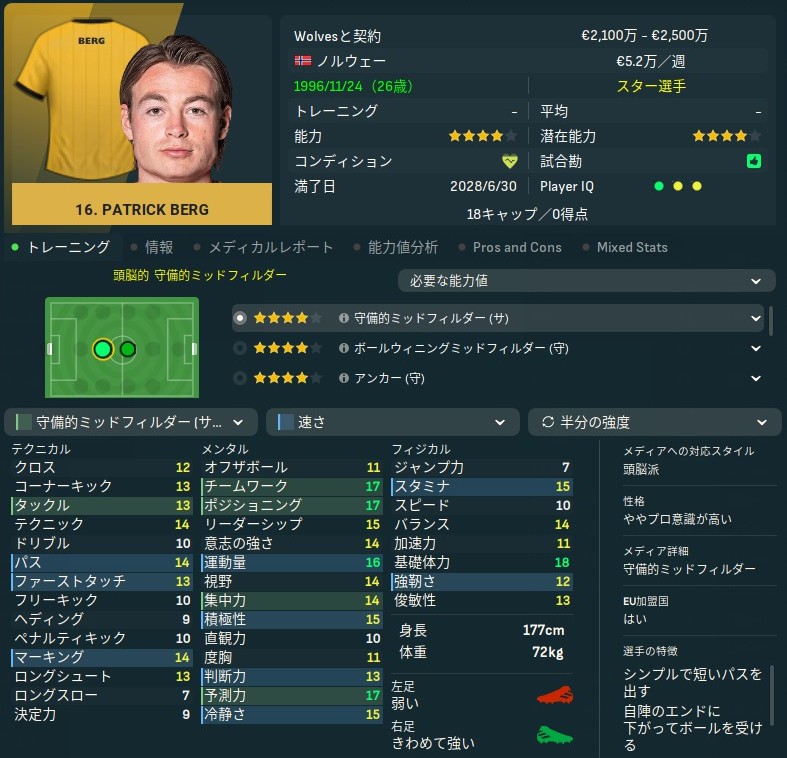Click the Wolvesと契約 contract text

point(337,36)
